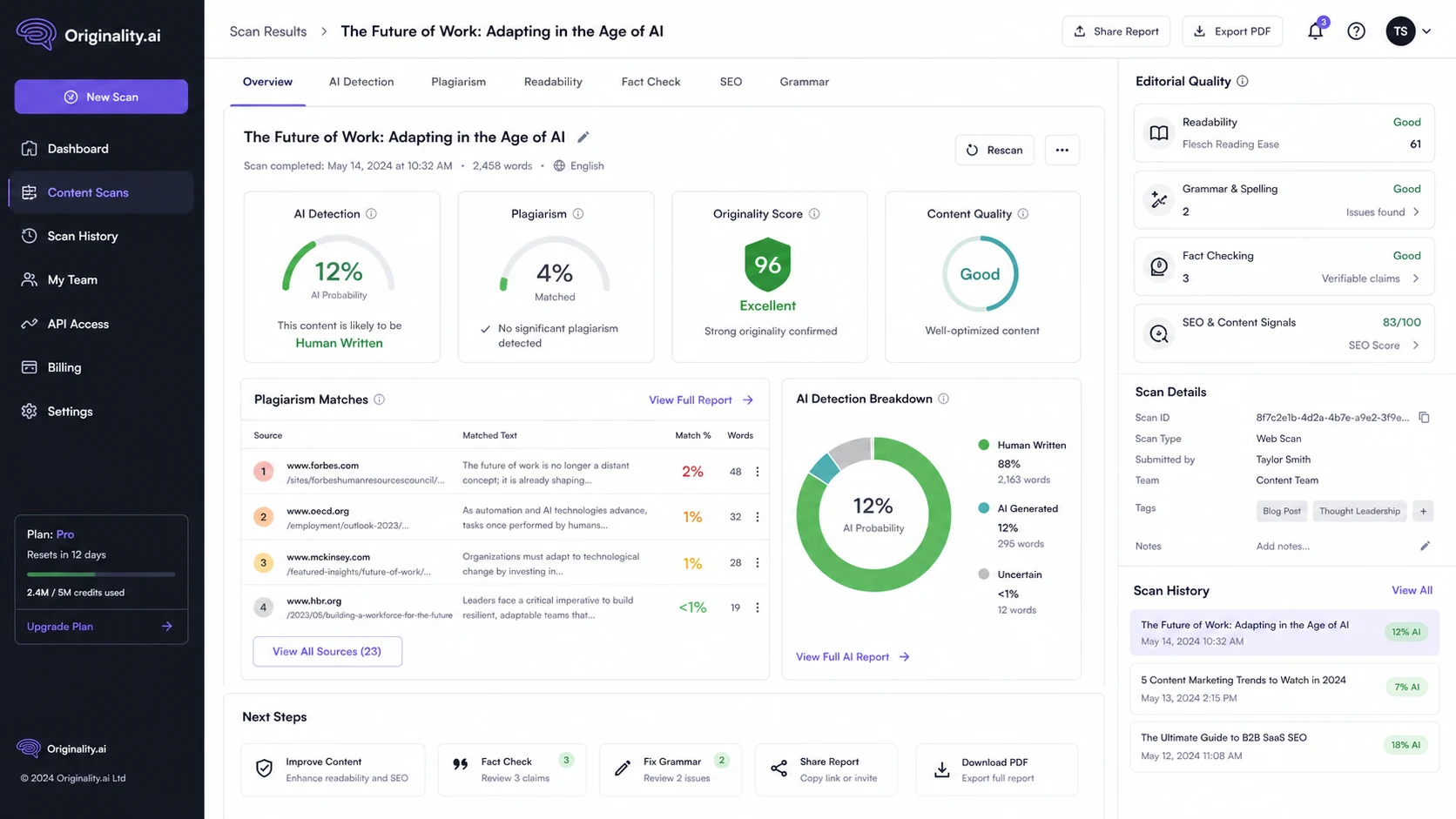Open options for mckinsey.com match row
1456x819 pixels.
click(x=757, y=563)
